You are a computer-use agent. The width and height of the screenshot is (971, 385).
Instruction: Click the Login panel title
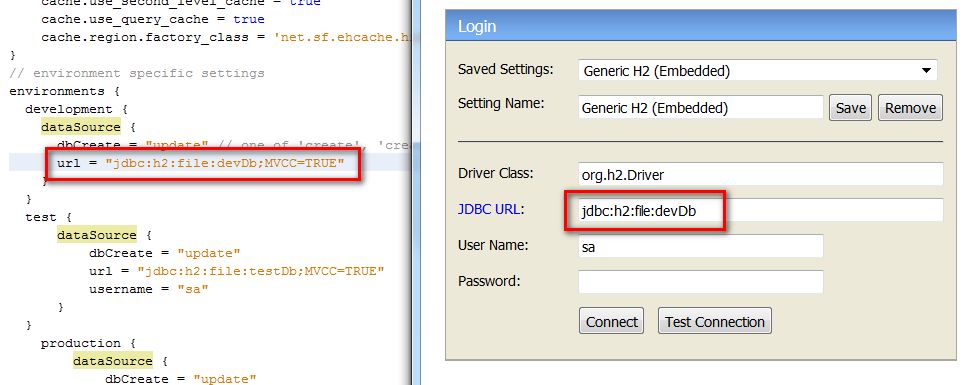477,27
